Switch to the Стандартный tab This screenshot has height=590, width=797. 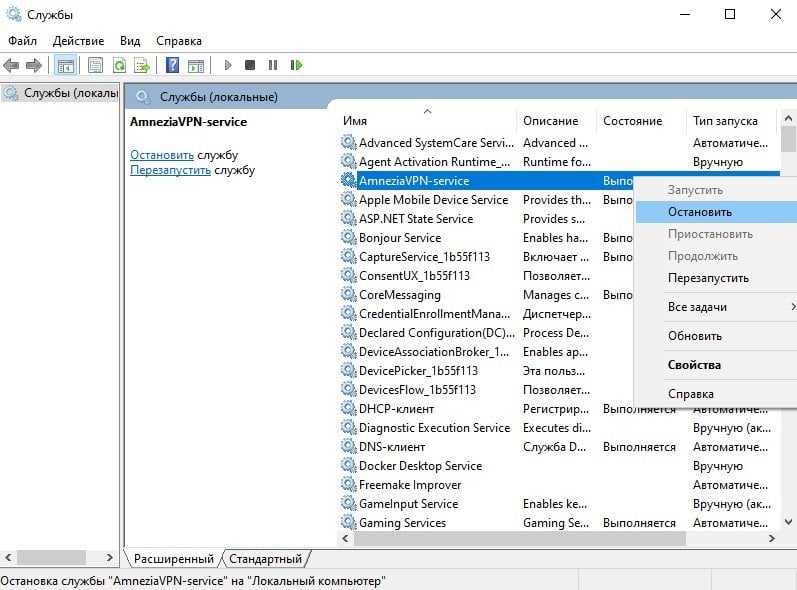tap(265, 558)
